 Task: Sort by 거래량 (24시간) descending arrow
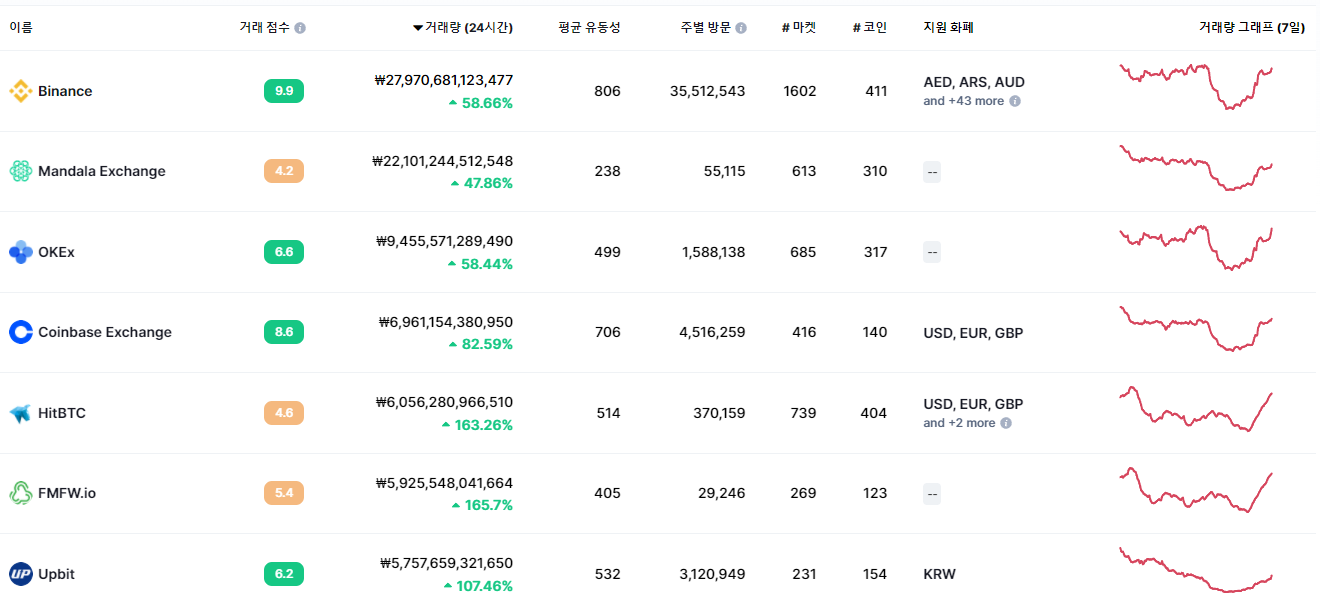point(418,28)
